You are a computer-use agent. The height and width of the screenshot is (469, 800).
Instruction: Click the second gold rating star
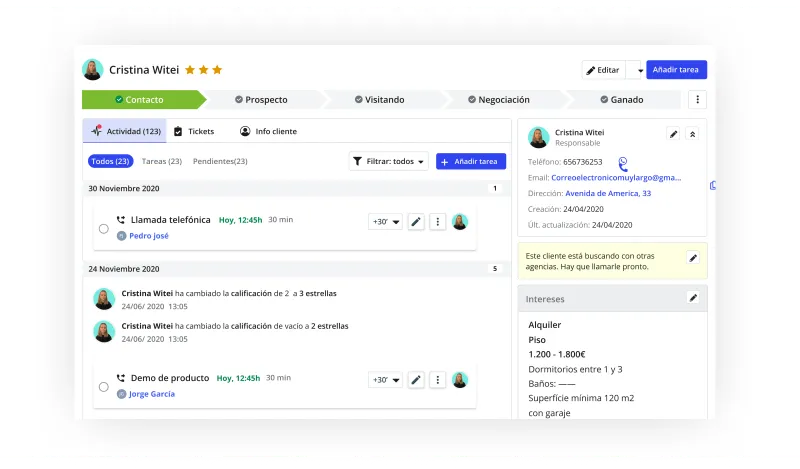(204, 70)
